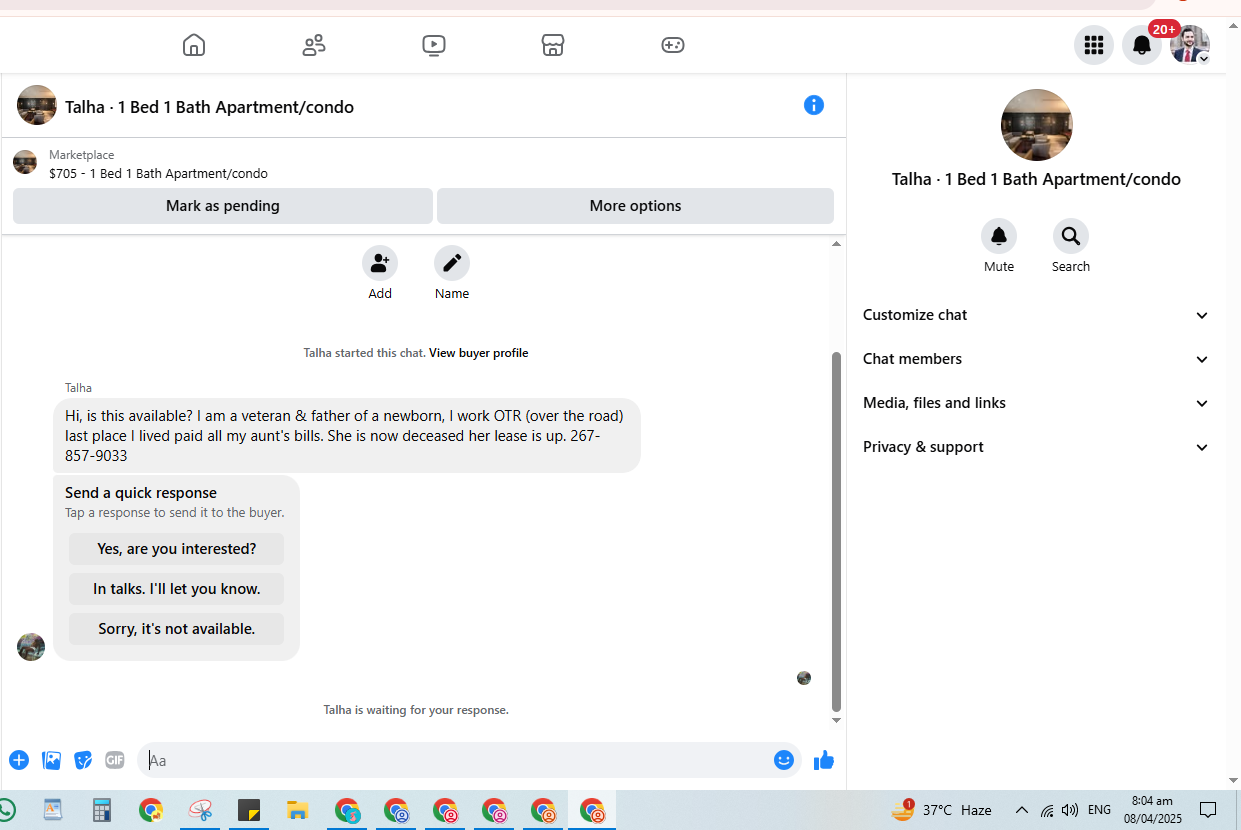The image size is (1241, 830).
Task: Click Talha's avatar beside quick responses
Action: tap(31, 647)
